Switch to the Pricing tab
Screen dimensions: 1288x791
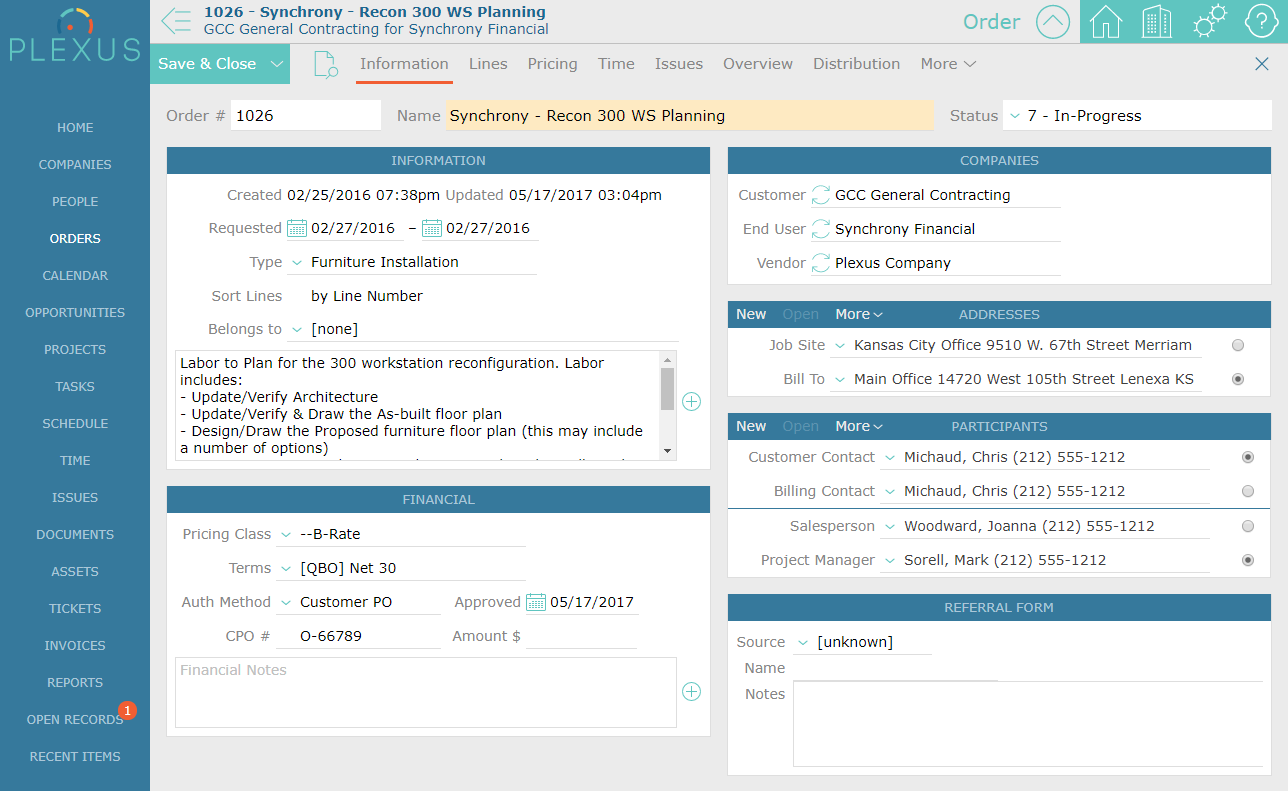click(553, 64)
